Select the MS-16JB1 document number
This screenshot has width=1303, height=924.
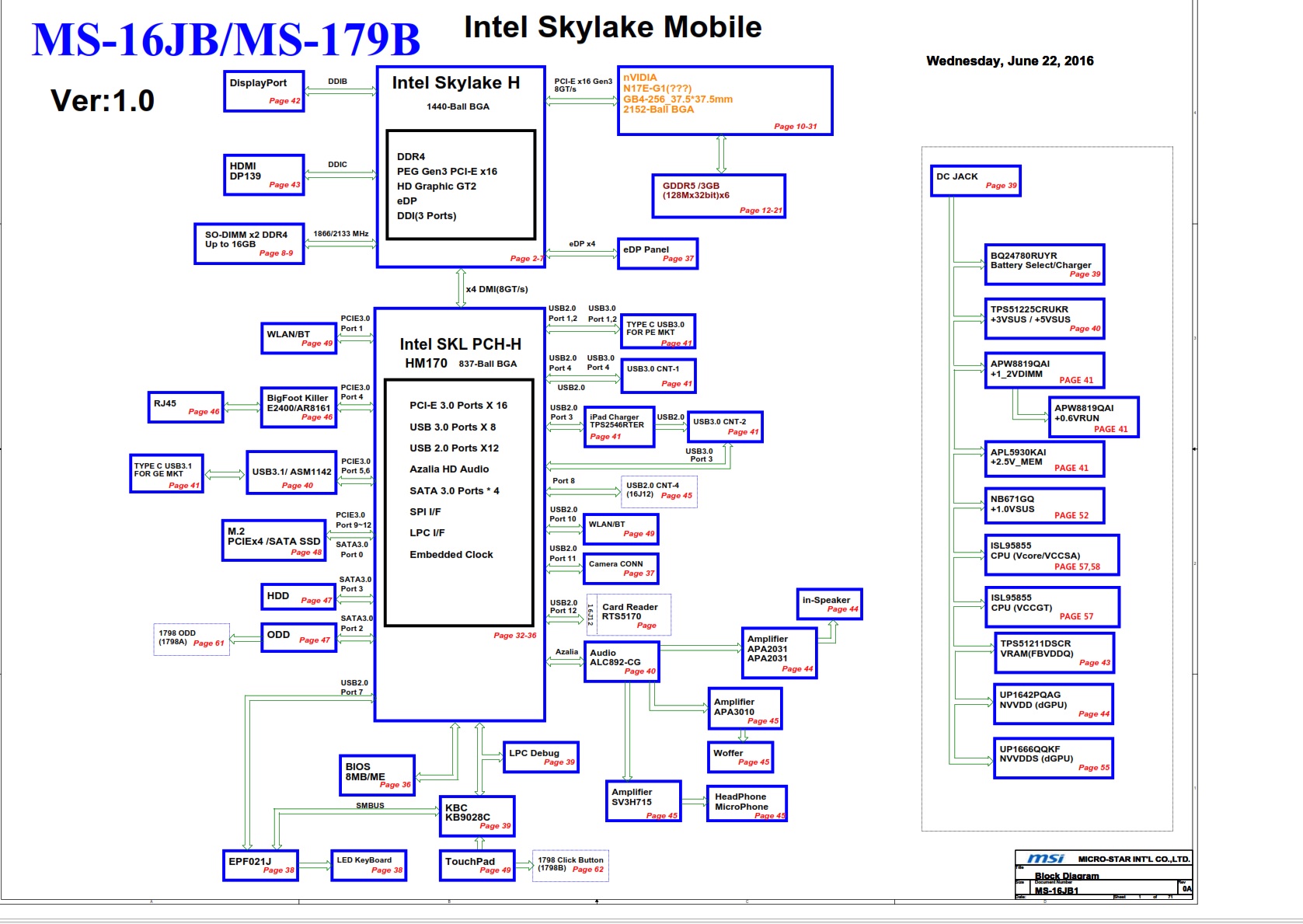1057,891
